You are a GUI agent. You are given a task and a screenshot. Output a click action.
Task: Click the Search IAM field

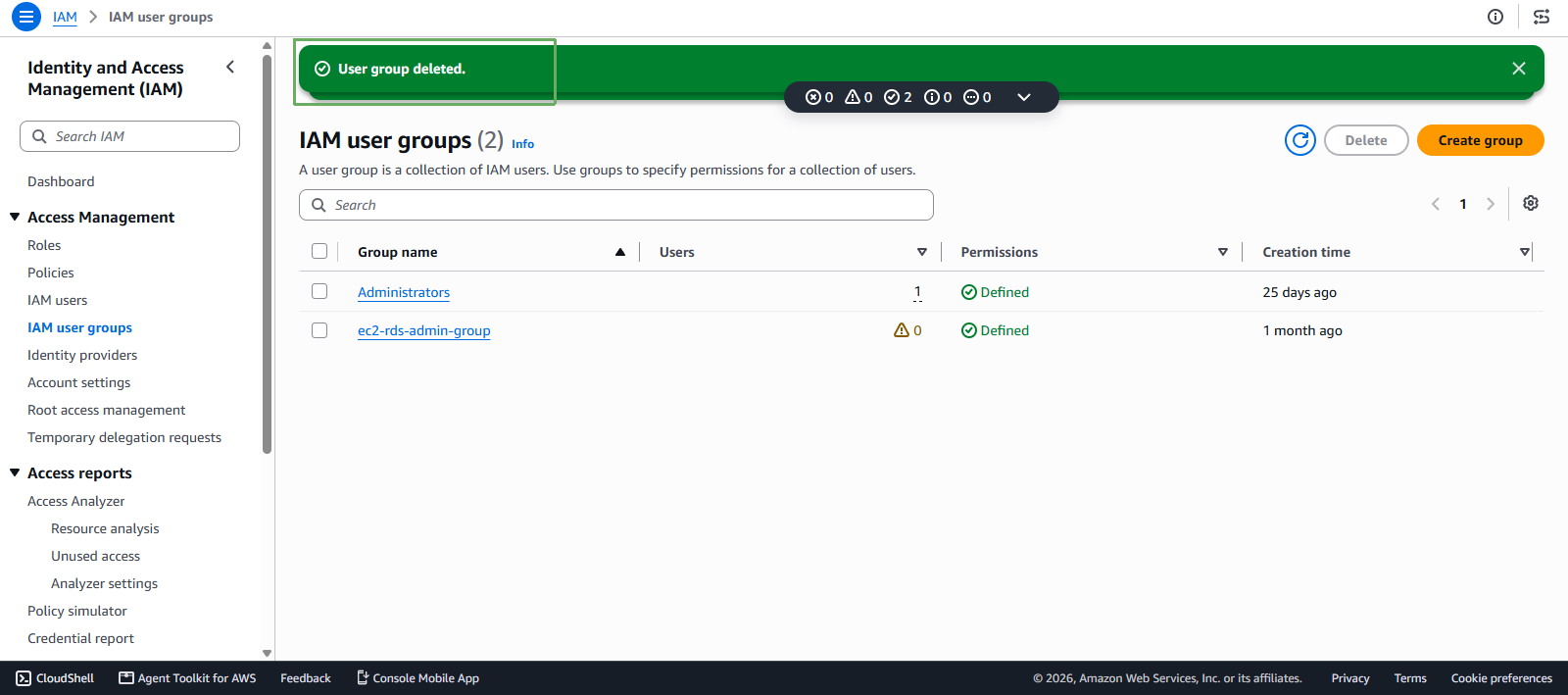pyautogui.click(x=129, y=136)
